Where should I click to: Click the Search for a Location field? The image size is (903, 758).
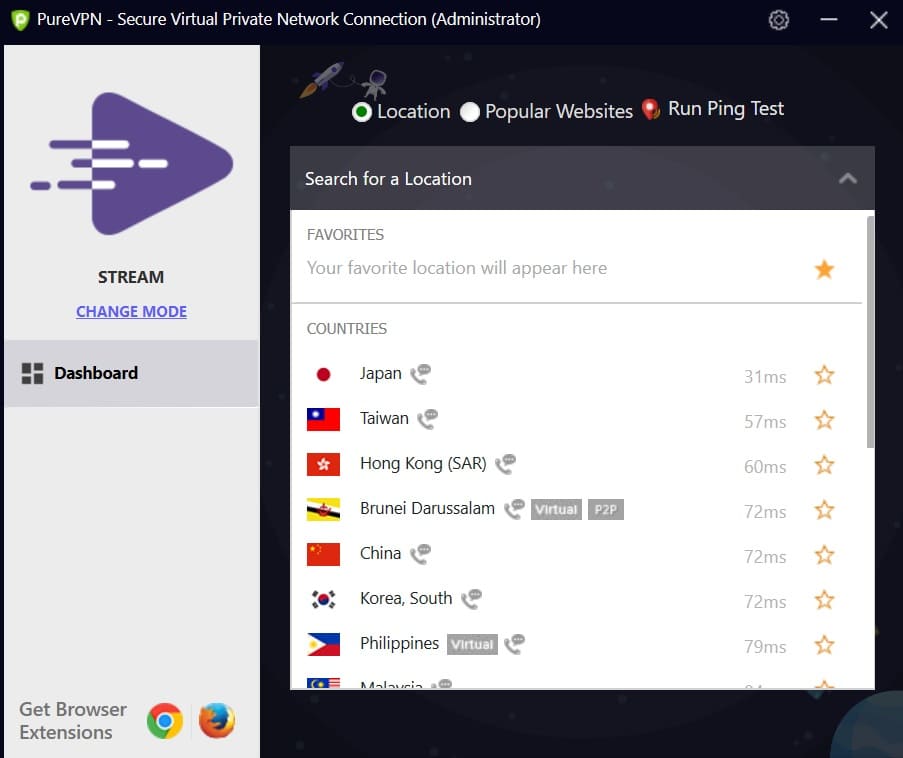582,178
